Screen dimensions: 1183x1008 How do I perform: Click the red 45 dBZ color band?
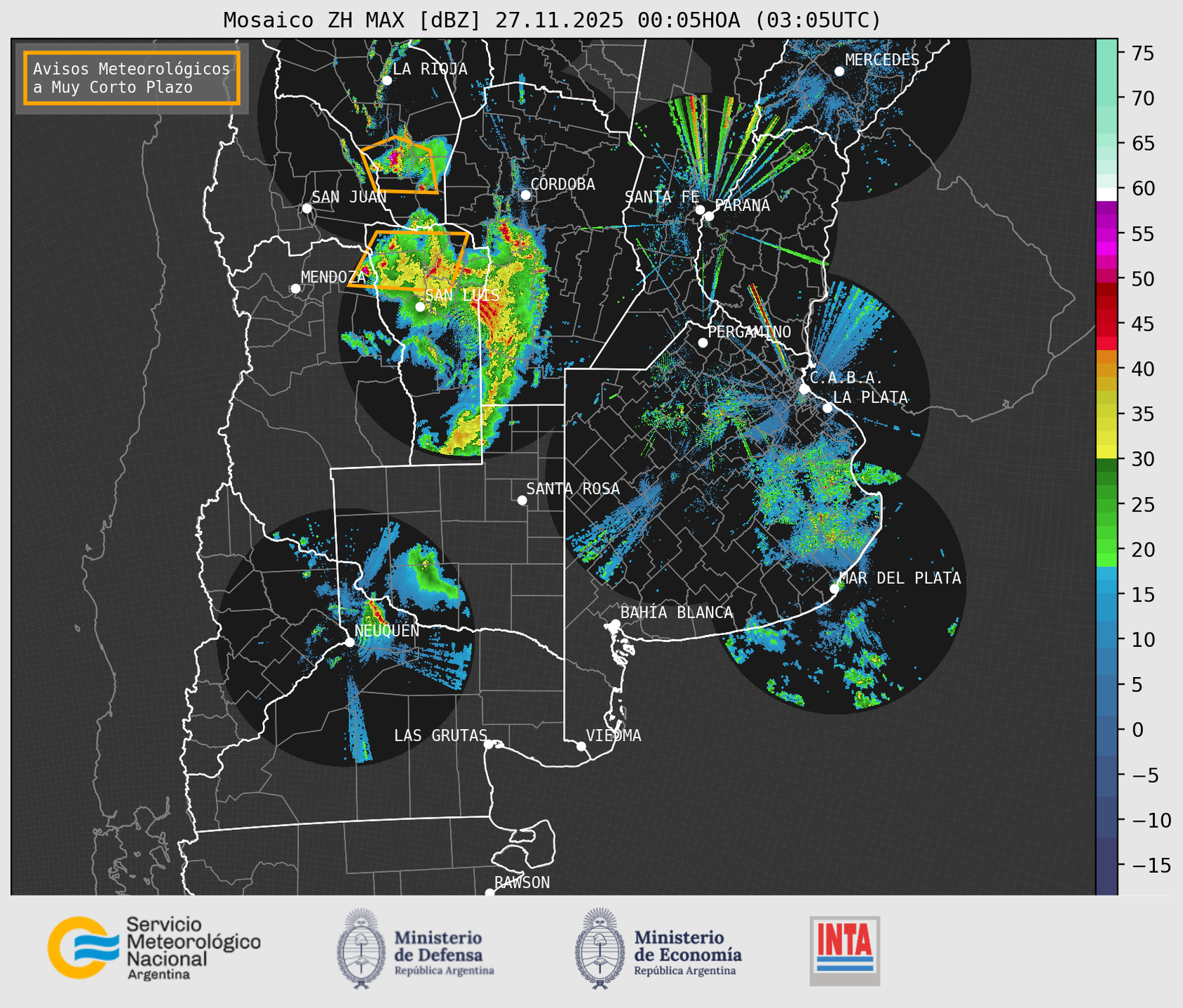[x=1107, y=322]
